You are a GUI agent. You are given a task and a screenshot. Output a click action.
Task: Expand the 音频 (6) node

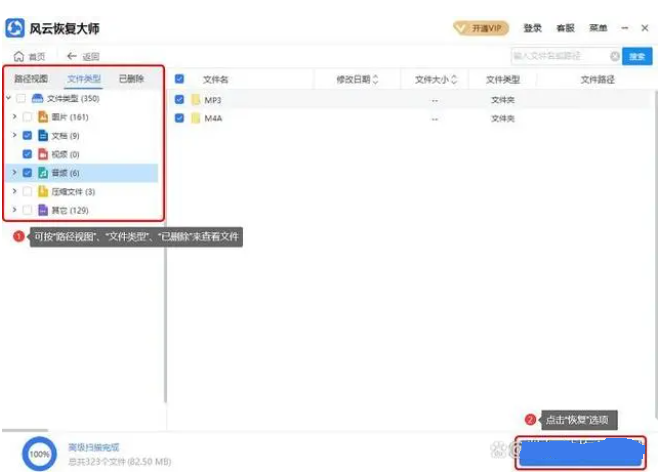click(x=15, y=172)
